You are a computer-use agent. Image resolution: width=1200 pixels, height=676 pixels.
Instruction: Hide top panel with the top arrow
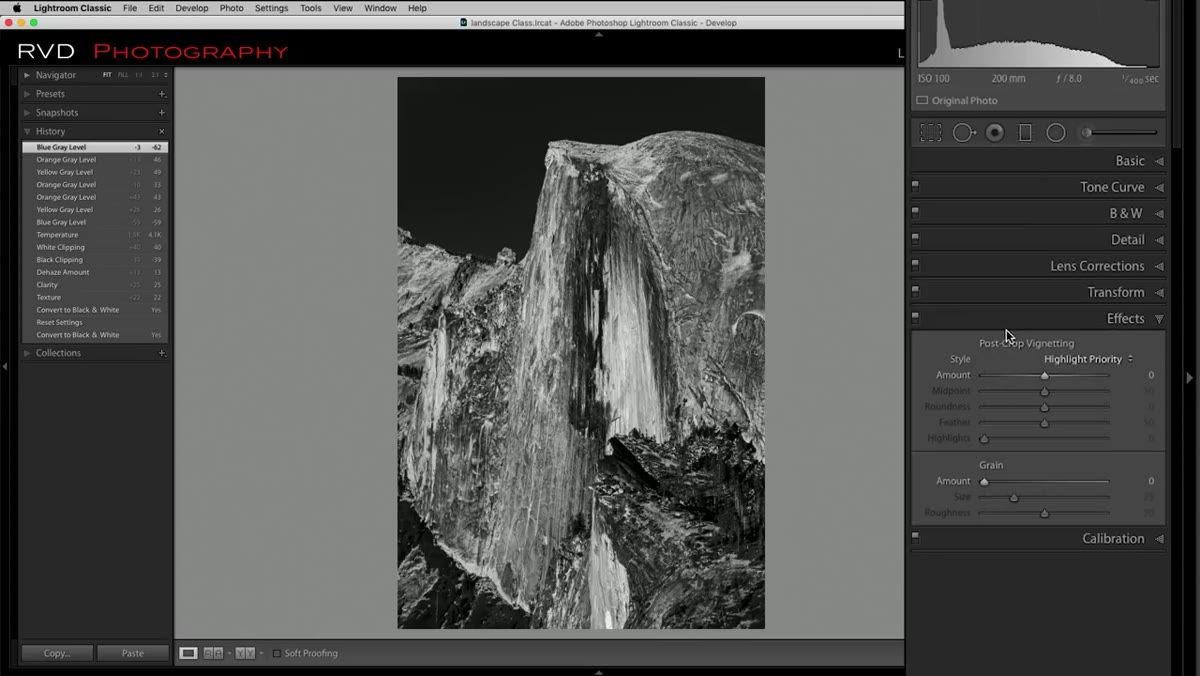coord(599,34)
